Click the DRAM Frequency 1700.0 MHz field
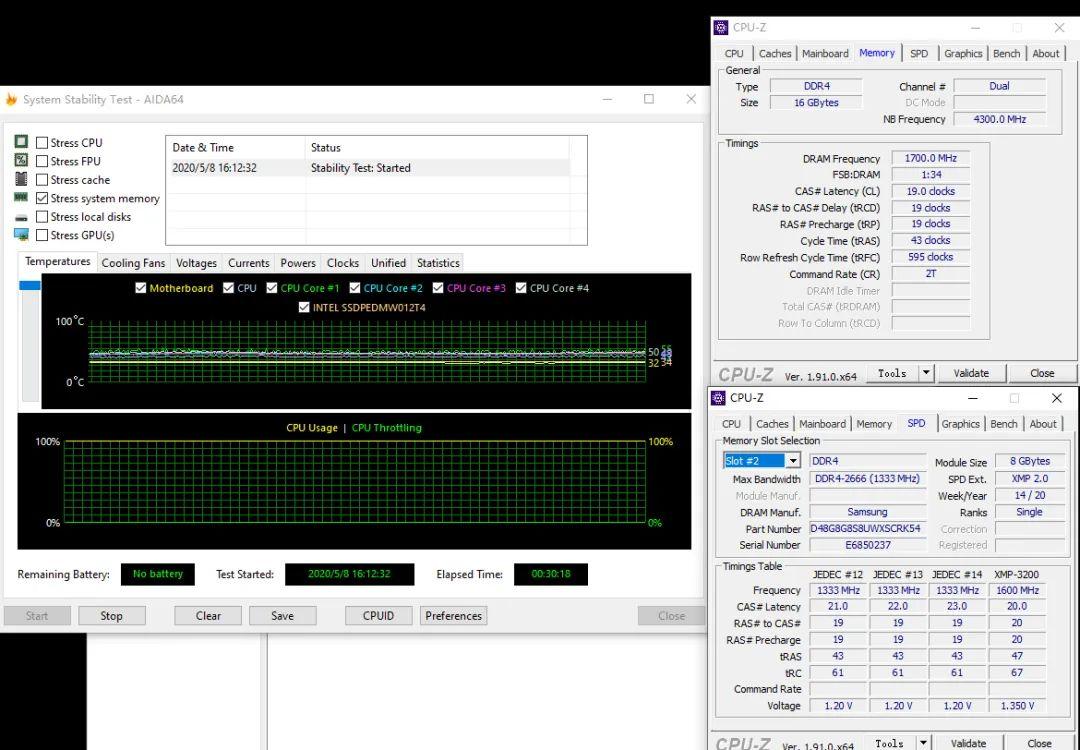This screenshot has width=1080, height=750. point(931,158)
